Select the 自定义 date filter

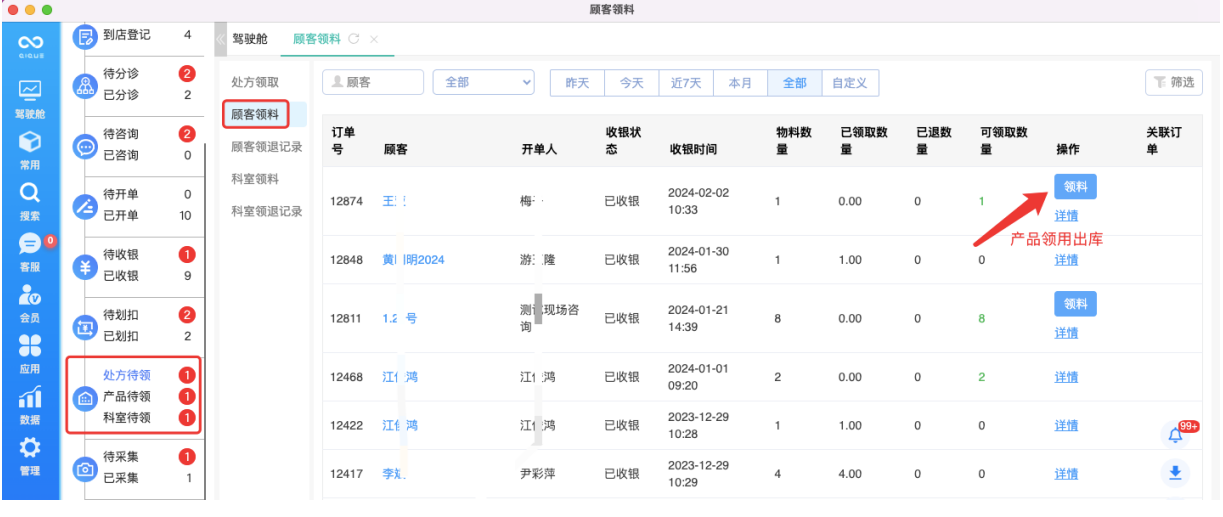tap(850, 83)
